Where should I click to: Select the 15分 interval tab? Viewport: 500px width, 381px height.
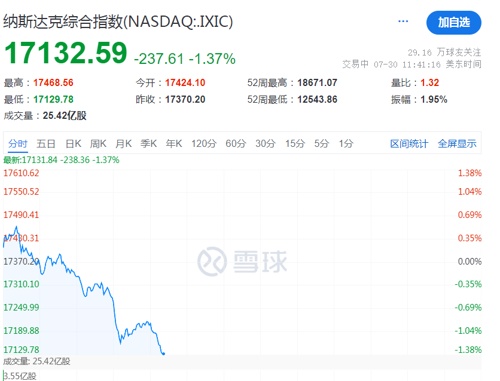[295, 144]
